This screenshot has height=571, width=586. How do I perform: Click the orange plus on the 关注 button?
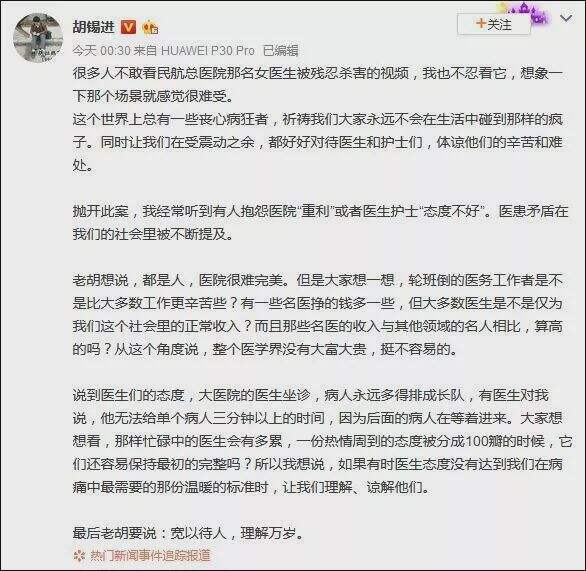click(481, 24)
